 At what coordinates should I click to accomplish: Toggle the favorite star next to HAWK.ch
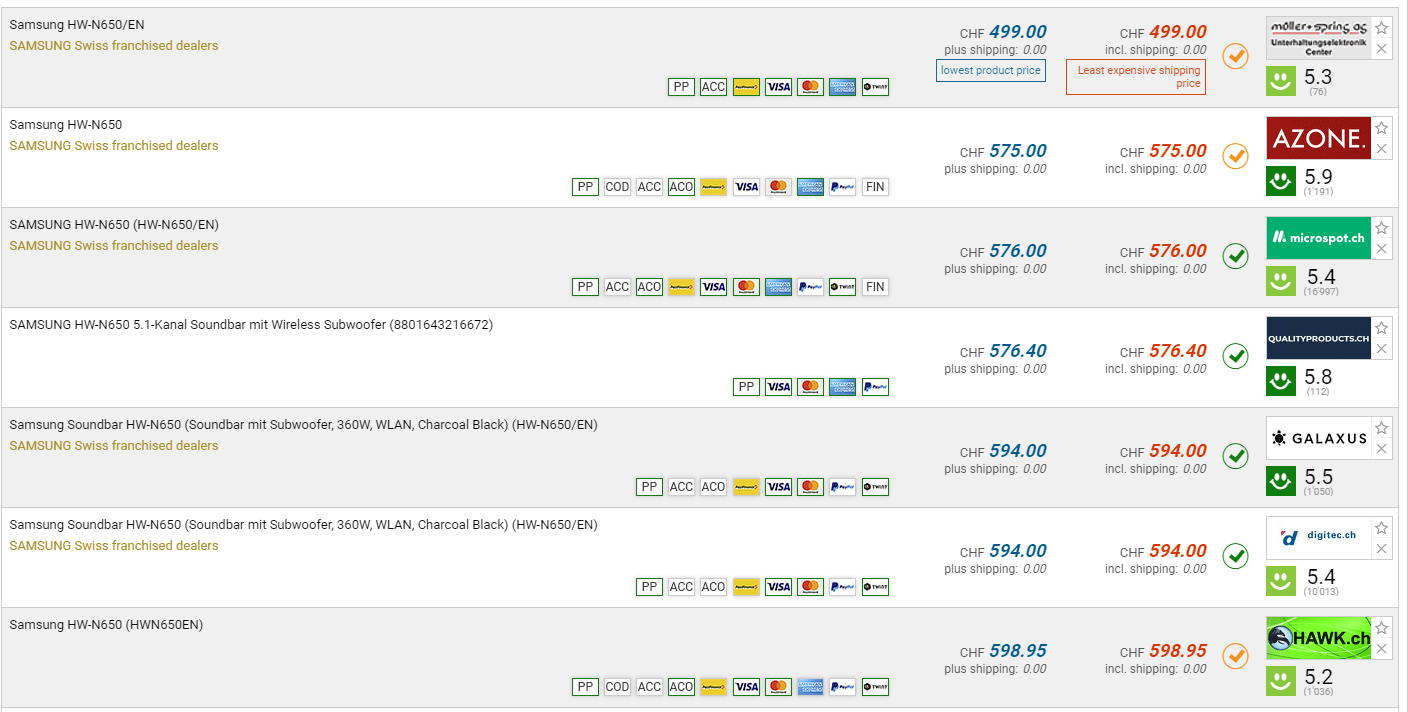[x=1381, y=628]
